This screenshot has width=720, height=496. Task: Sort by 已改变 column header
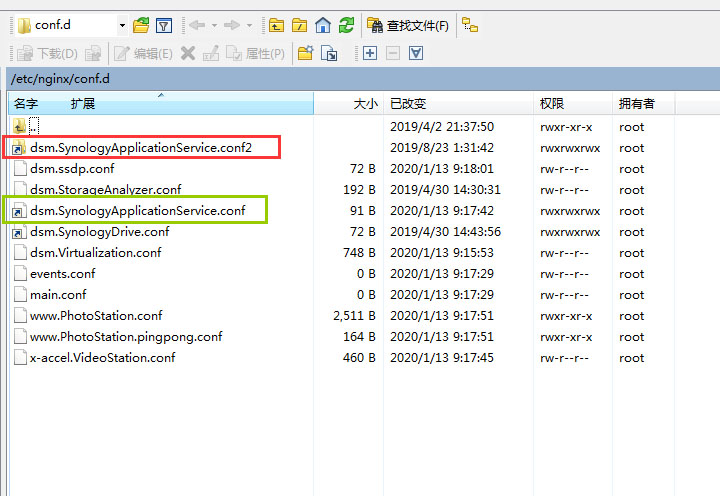tap(408, 104)
